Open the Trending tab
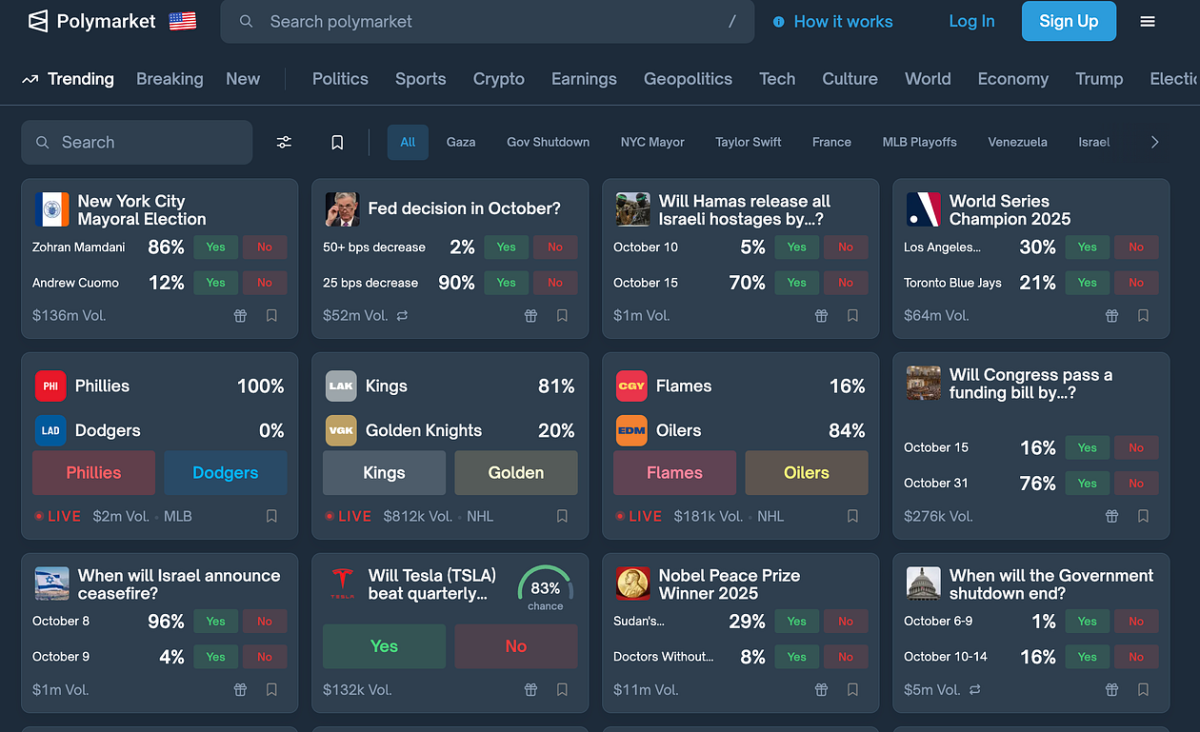Viewport: 1200px width, 732px height. coord(68,79)
